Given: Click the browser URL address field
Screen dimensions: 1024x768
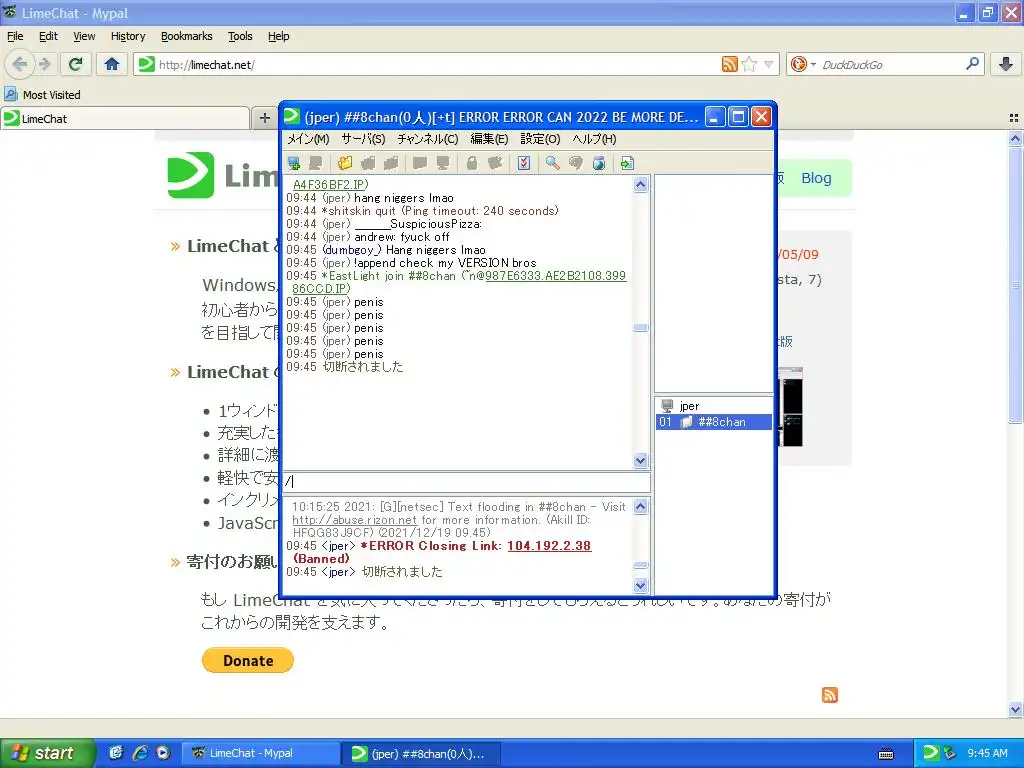Looking at the screenshot, I should 438,64.
